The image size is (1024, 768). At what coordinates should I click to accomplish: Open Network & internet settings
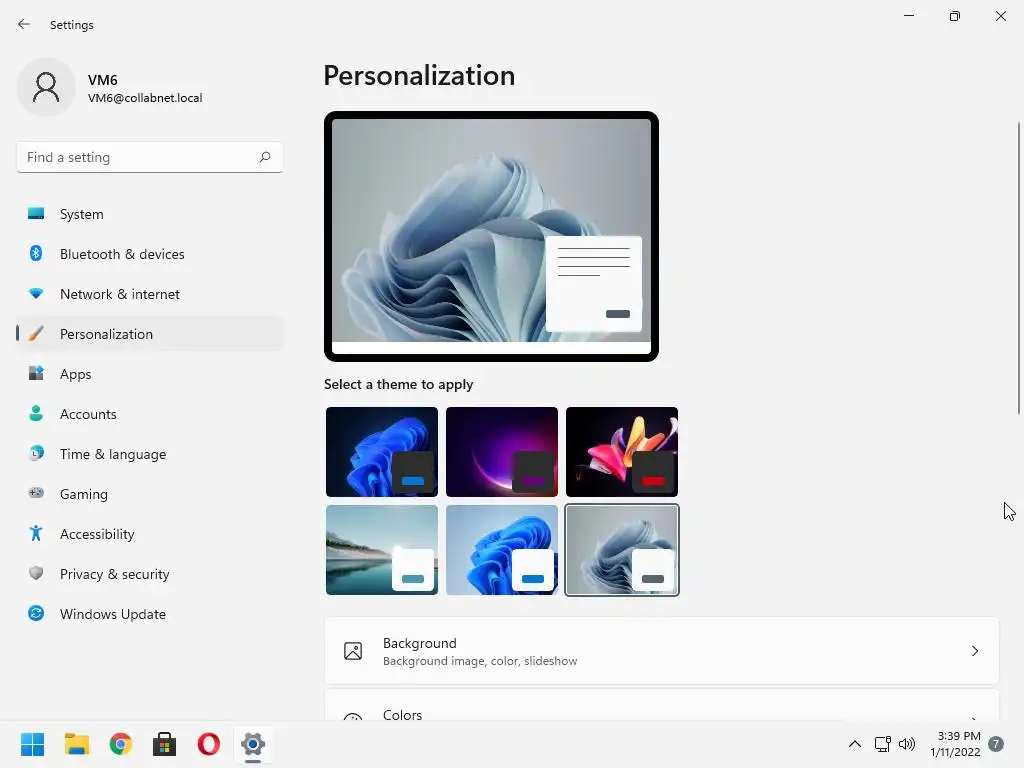tap(150, 294)
